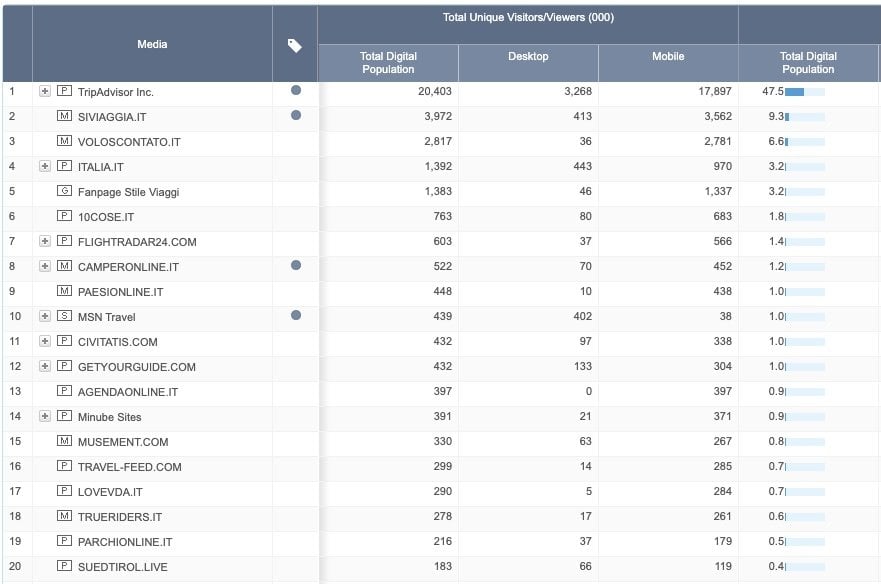Sort by the Mobile column header
This screenshot has height=584, width=881.
click(x=667, y=57)
